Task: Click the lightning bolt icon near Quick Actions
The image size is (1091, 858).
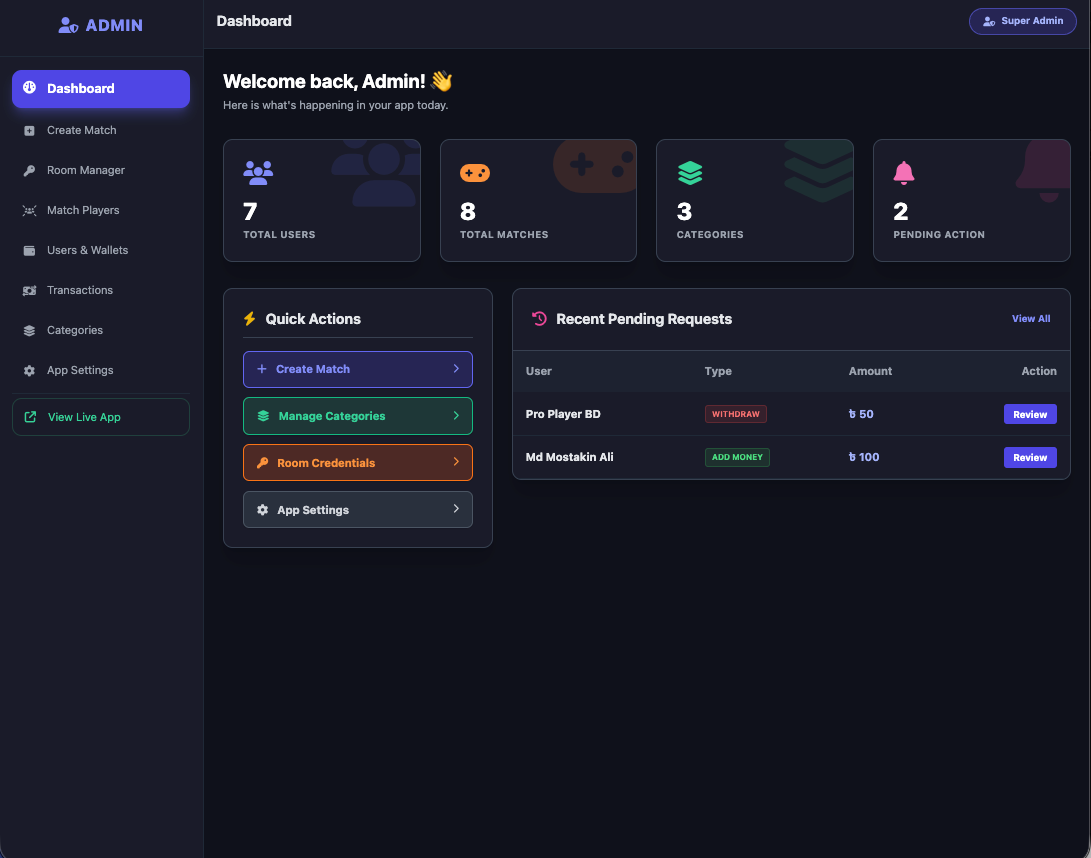Action: pyautogui.click(x=250, y=319)
